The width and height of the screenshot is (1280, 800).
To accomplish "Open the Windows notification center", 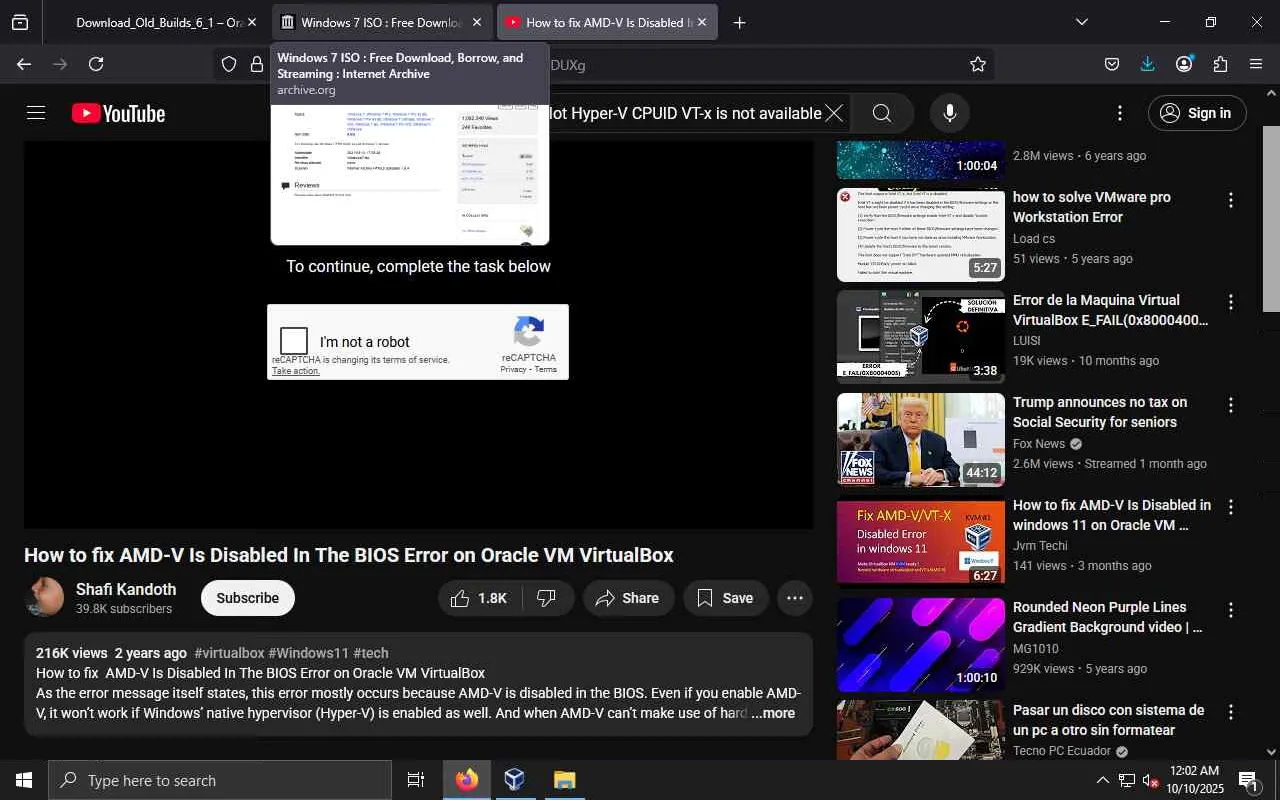I will [1249, 780].
